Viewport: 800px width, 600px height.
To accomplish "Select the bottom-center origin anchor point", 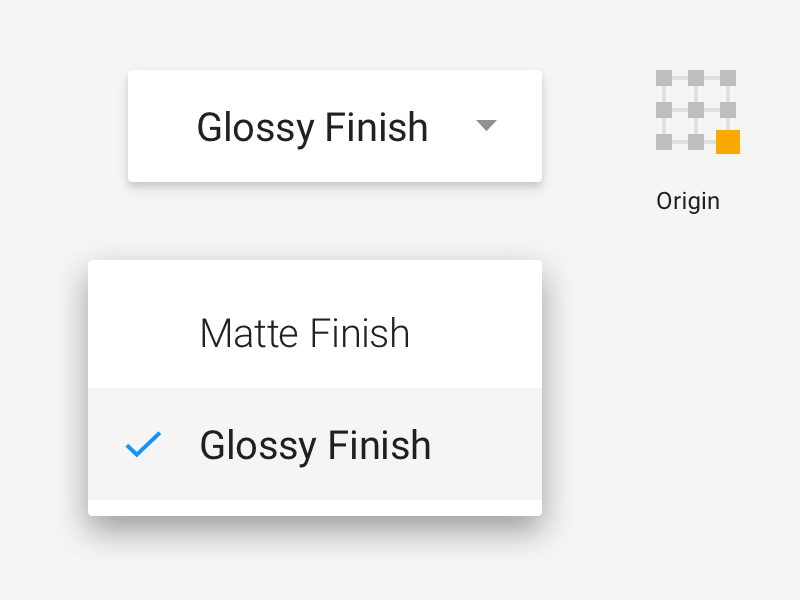I will (x=694, y=142).
